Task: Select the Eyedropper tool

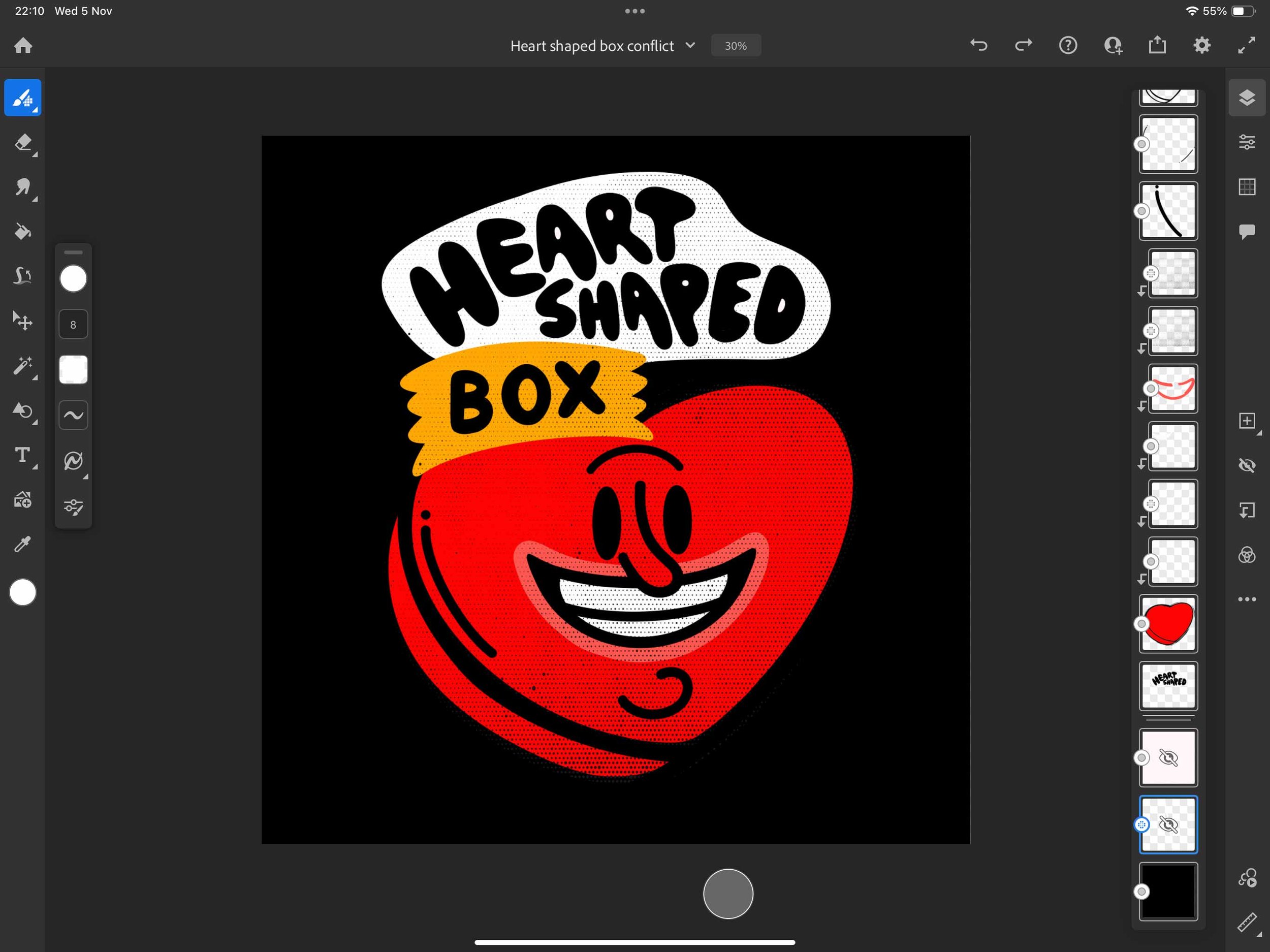Action: (x=23, y=545)
